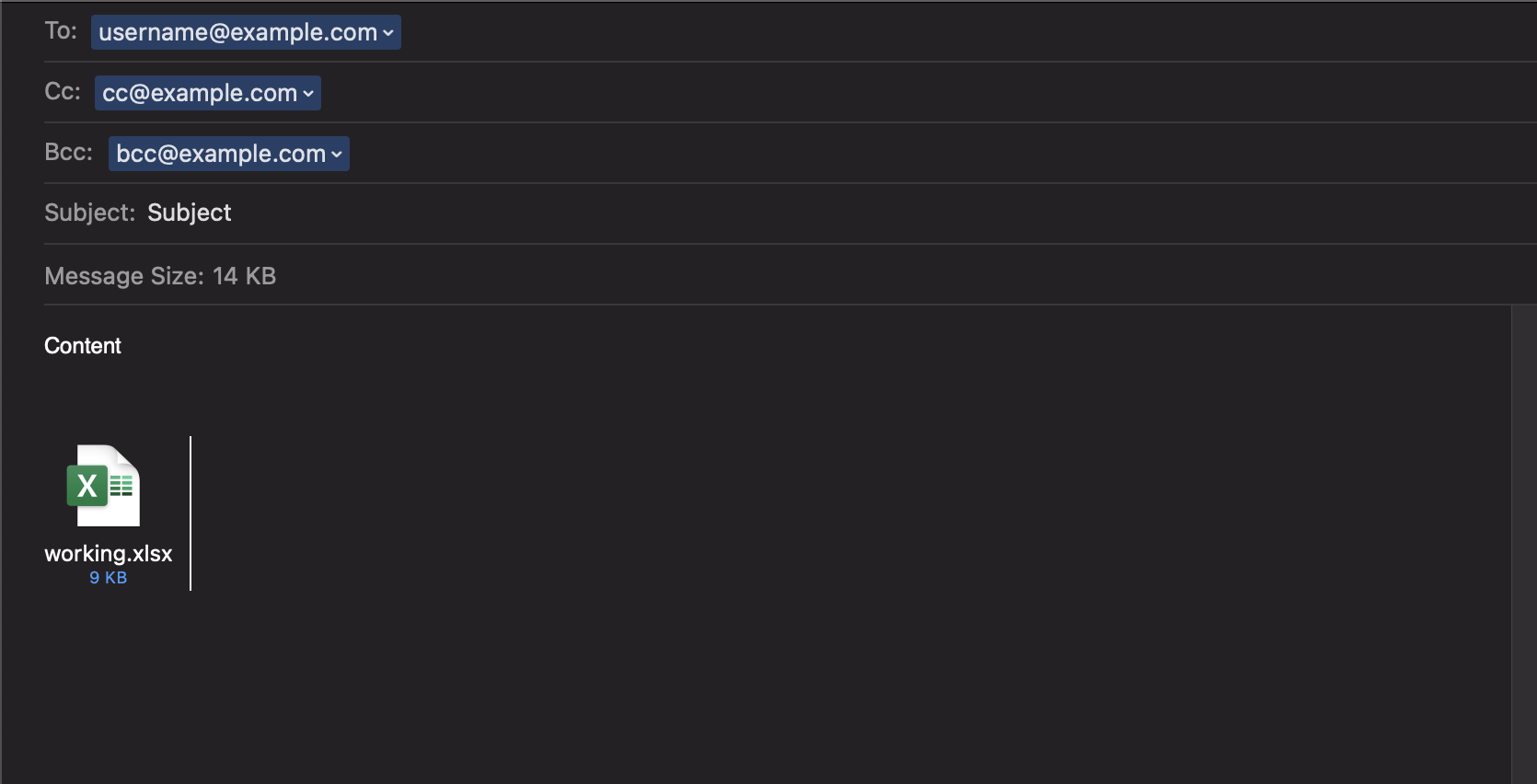Screen dimensions: 1537x784
Task: Open the working.xlsx Excel file icon
Action: pos(104,486)
